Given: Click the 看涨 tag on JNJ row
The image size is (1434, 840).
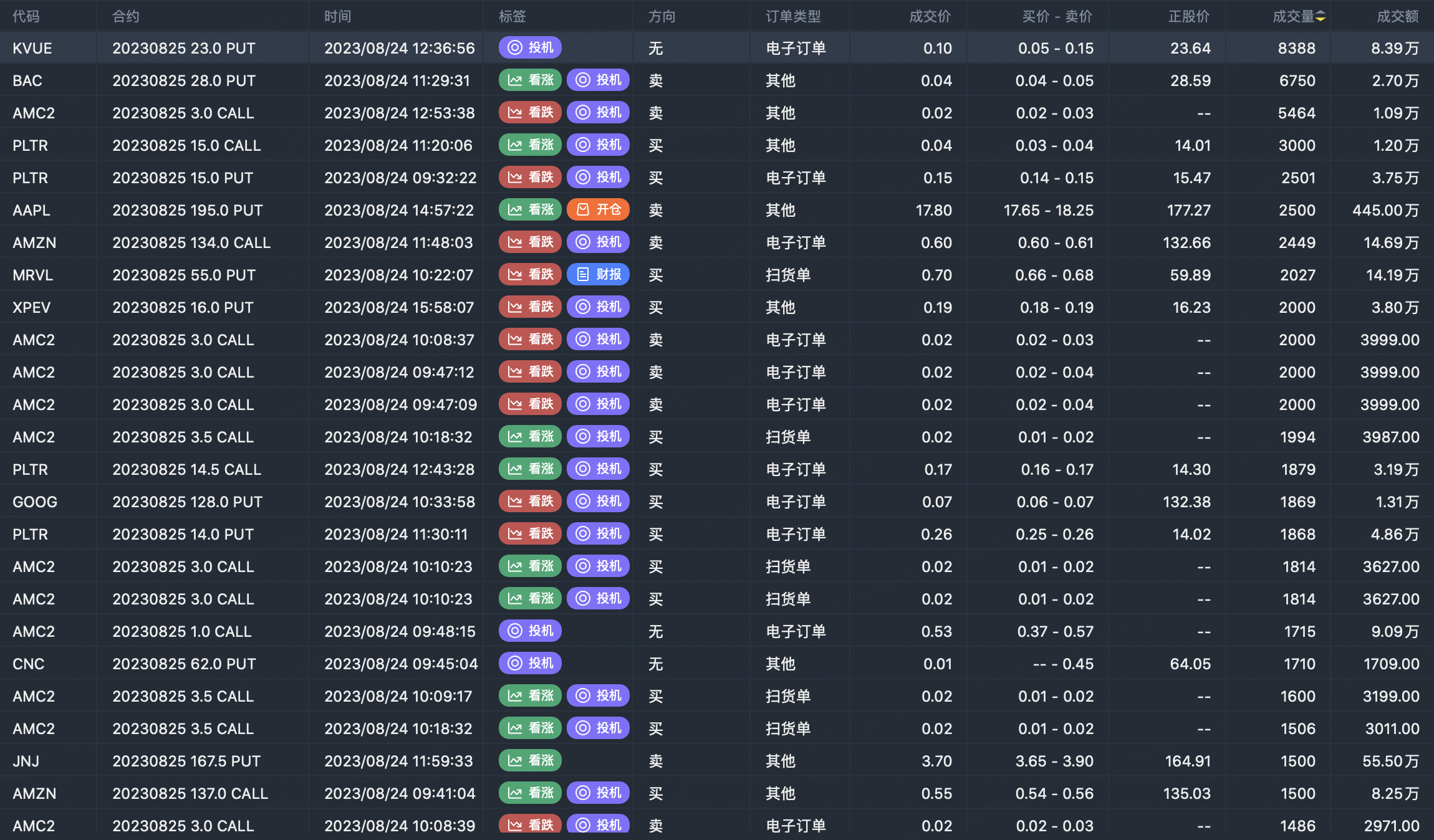Looking at the screenshot, I should click(x=530, y=761).
